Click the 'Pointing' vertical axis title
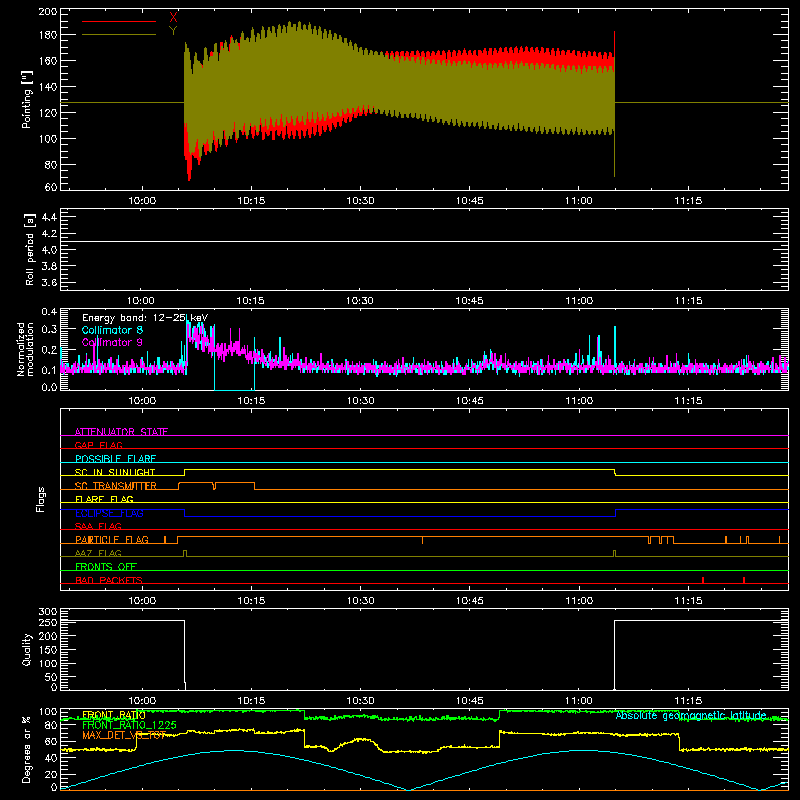The width and height of the screenshot is (800, 800). (26, 99)
